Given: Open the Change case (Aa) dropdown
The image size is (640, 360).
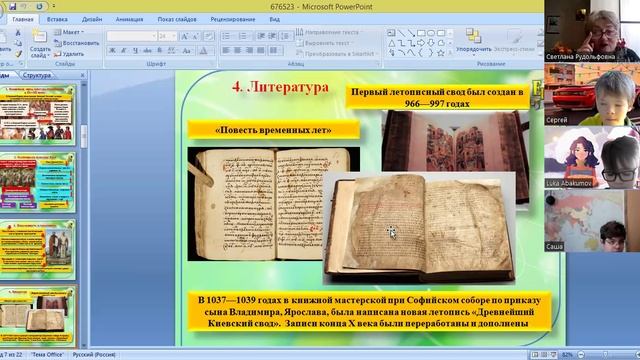Looking at the screenshot, I should (x=187, y=51).
